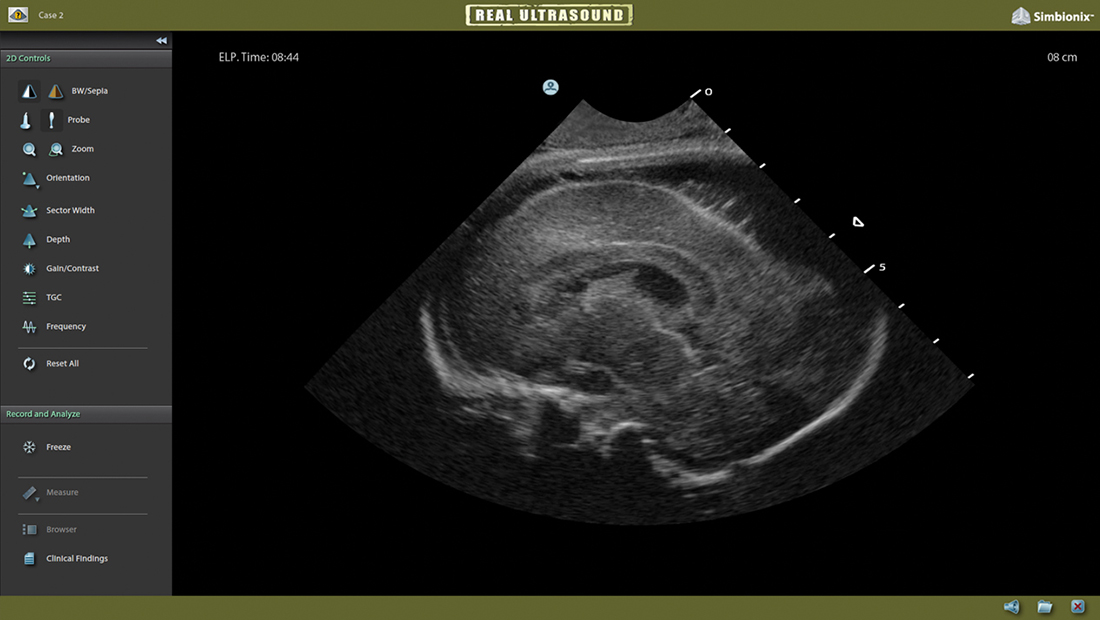Open the folder icon in bottom bar
The width and height of the screenshot is (1100, 620).
tap(1045, 607)
